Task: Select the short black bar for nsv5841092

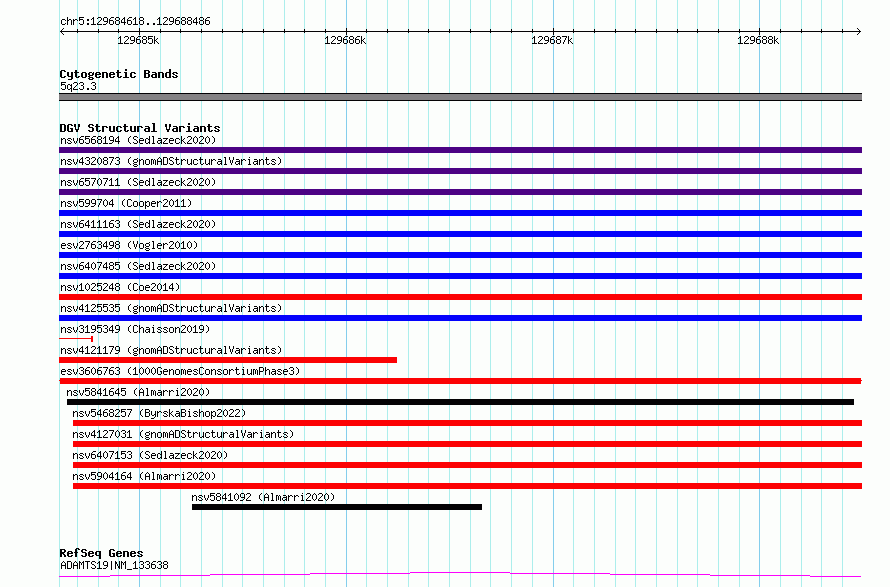Action: click(x=337, y=507)
